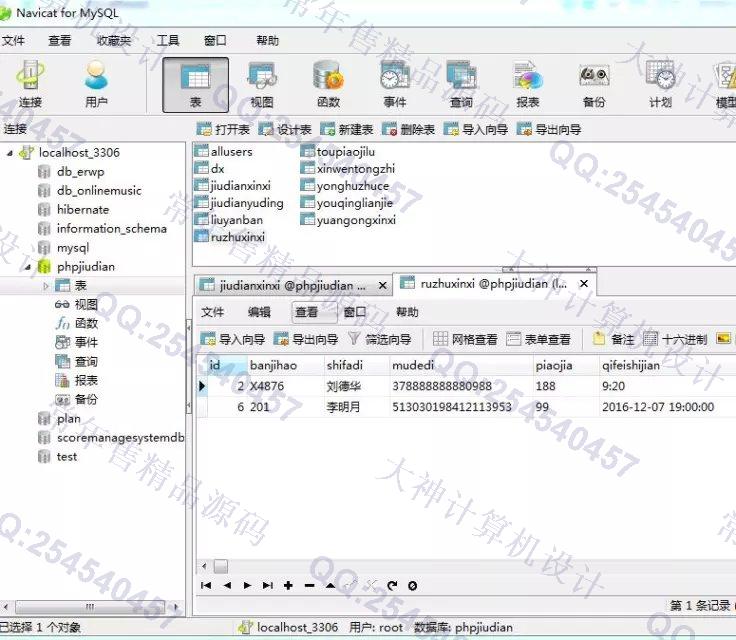Screen dimensions: 736x640
Task: Click stop icon in record navigator
Action: [413, 585]
